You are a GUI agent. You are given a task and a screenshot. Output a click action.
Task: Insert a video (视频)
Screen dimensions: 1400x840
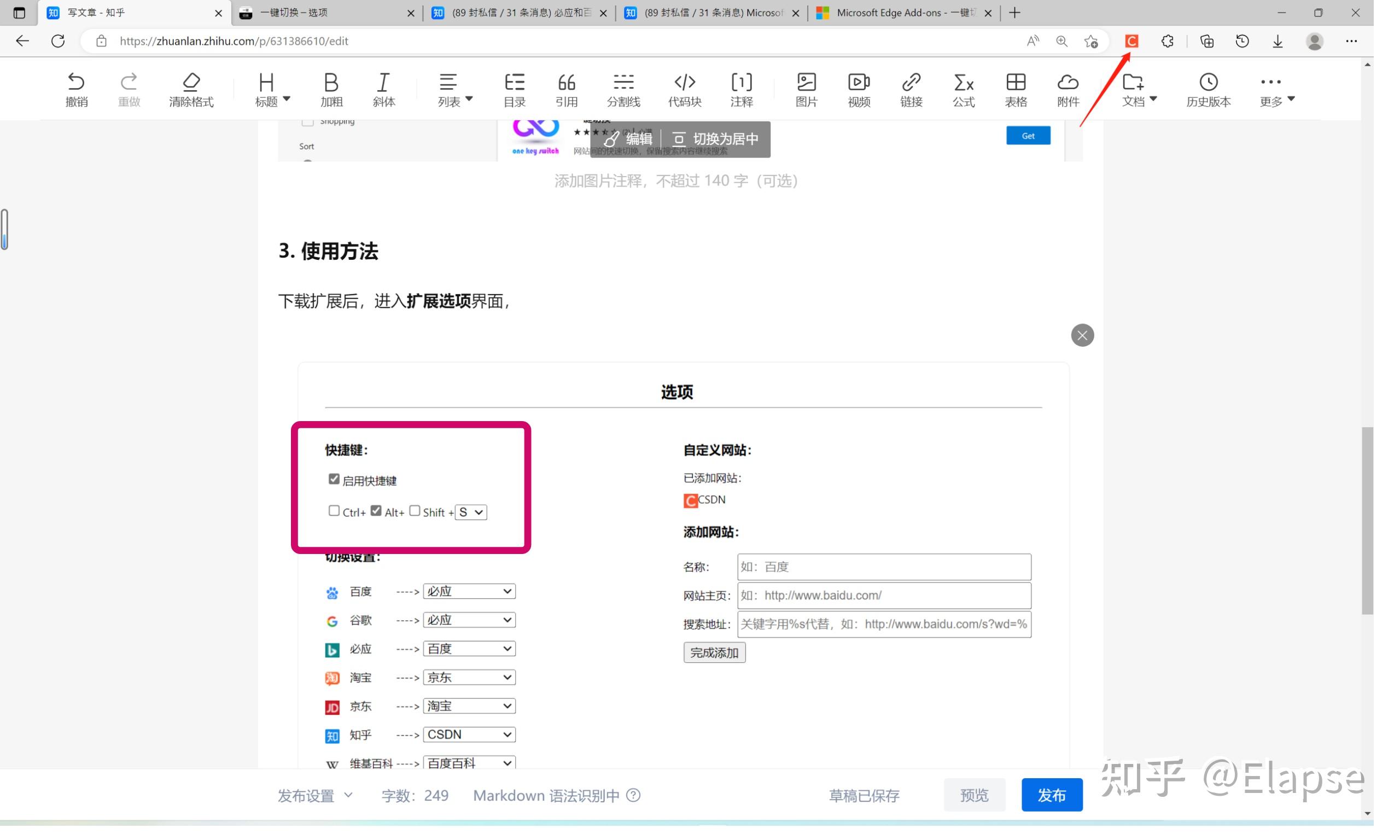tap(859, 90)
